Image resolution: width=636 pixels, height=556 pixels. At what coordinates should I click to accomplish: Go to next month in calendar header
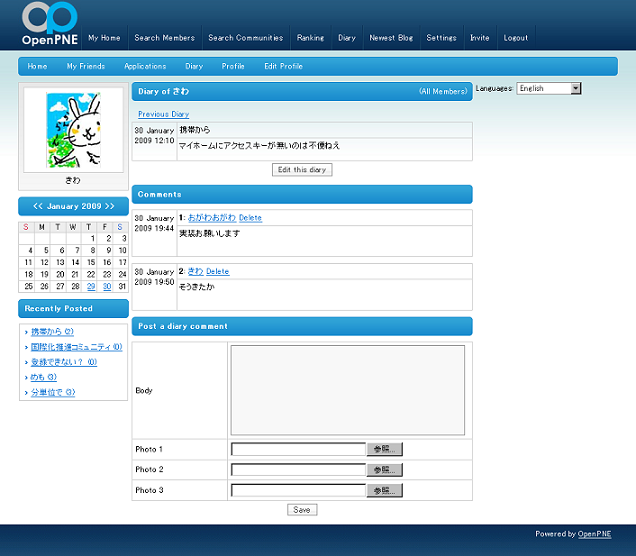pyautogui.click(x=109, y=206)
